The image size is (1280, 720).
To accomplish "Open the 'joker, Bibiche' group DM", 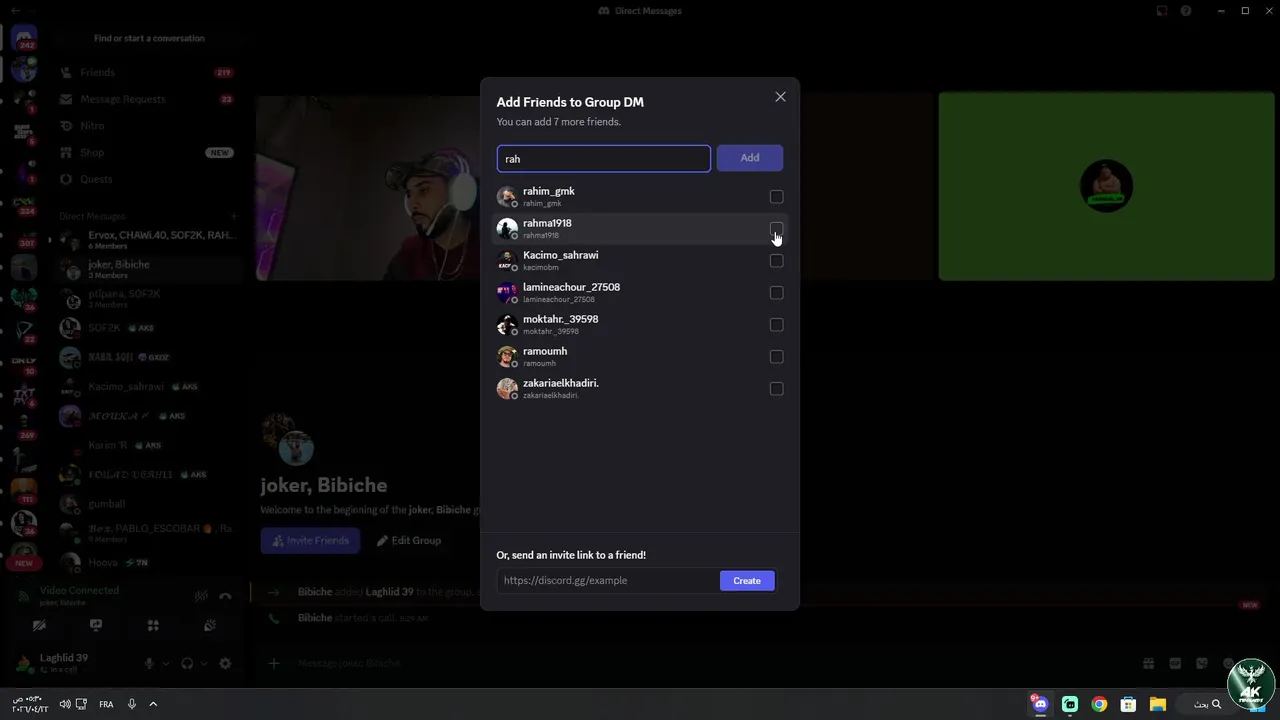I will coord(148,269).
